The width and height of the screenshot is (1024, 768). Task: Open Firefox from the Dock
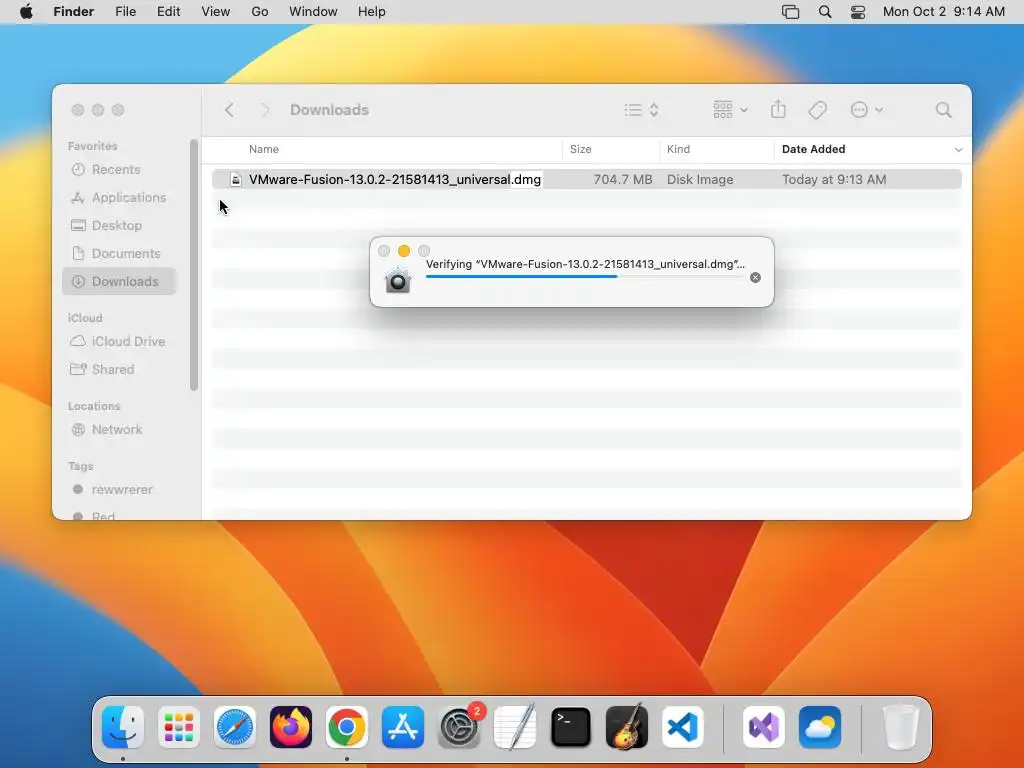coord(291,728)
